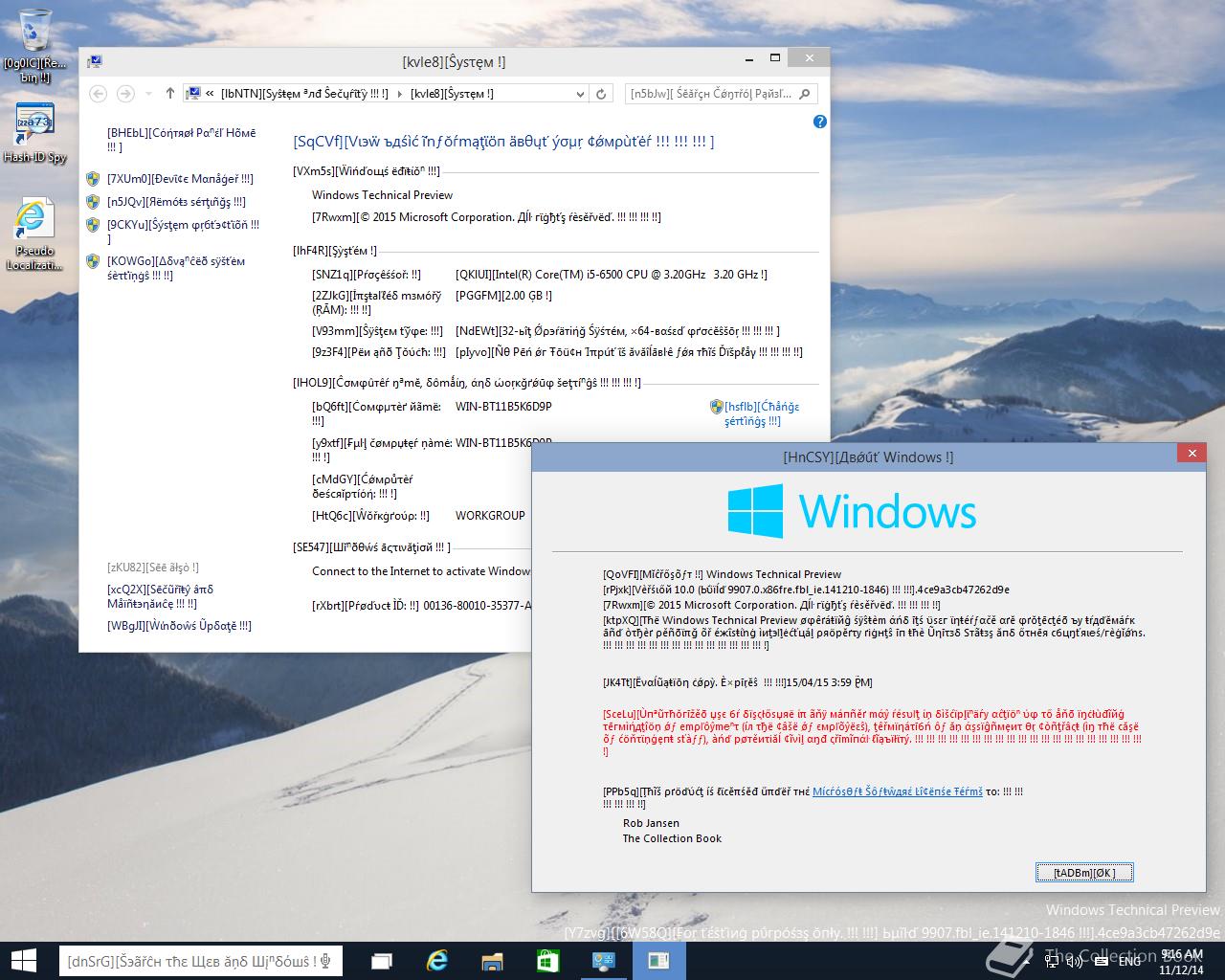Open Windows Update link
Viewport: 1225px width, 980px height.
tap(179, 626)
